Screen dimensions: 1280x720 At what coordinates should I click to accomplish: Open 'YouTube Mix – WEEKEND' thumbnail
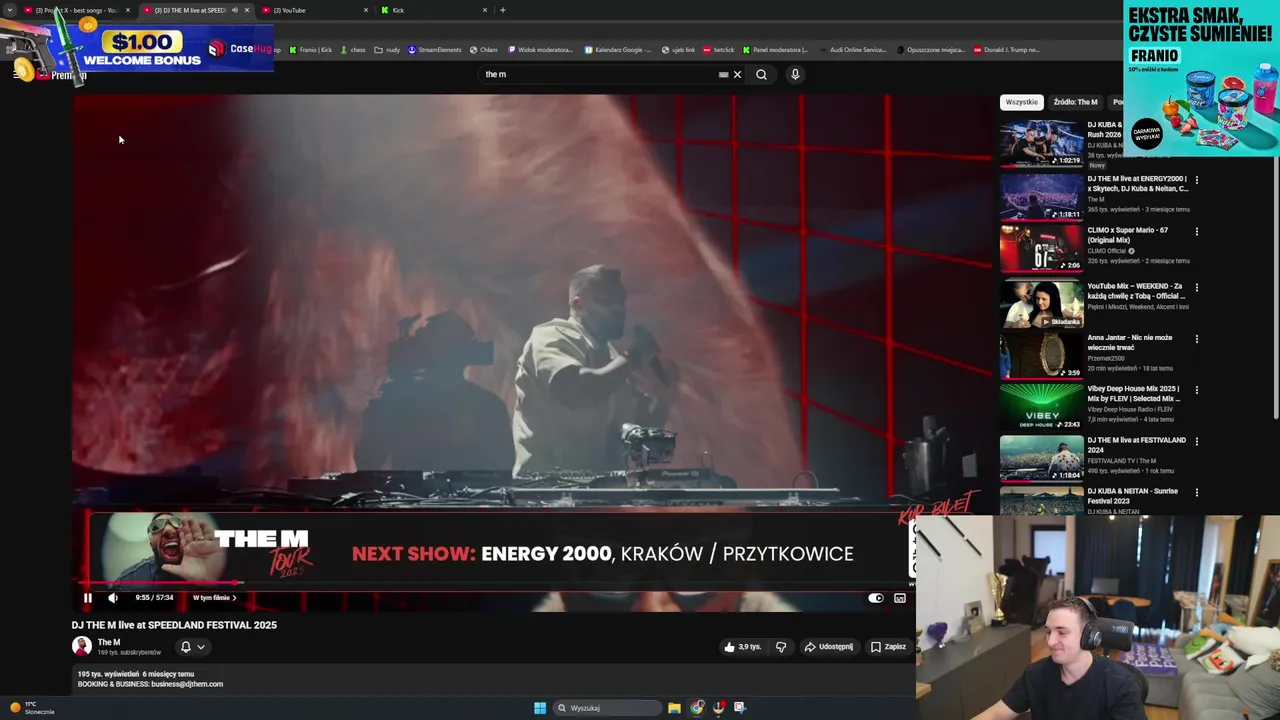[x=1041, y=304]
